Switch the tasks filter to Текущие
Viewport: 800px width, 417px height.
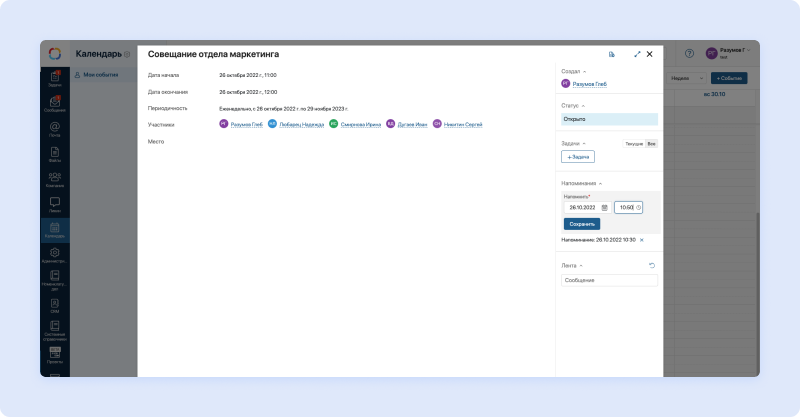point(634,144)
